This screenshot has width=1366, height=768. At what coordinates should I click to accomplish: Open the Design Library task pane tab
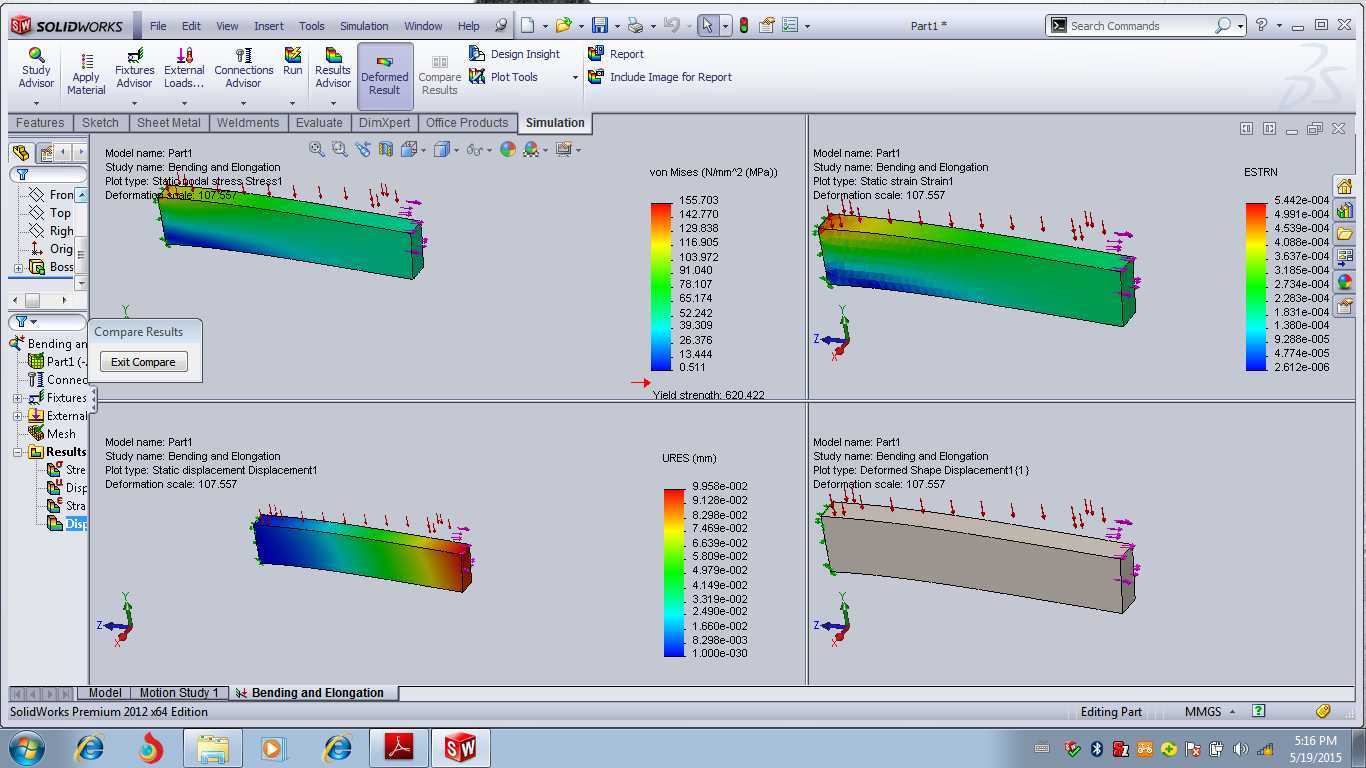pos(1344,210)
